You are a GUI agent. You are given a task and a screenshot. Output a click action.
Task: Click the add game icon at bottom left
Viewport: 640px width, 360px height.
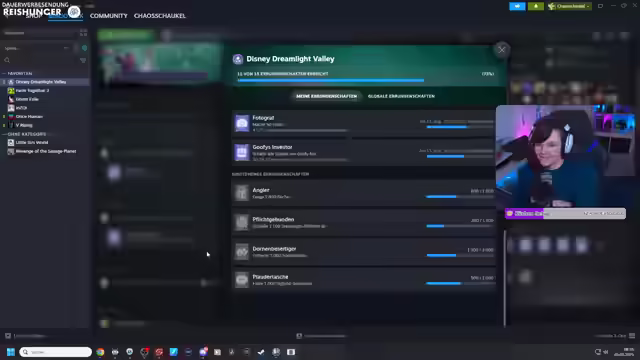tap(8, 336)
